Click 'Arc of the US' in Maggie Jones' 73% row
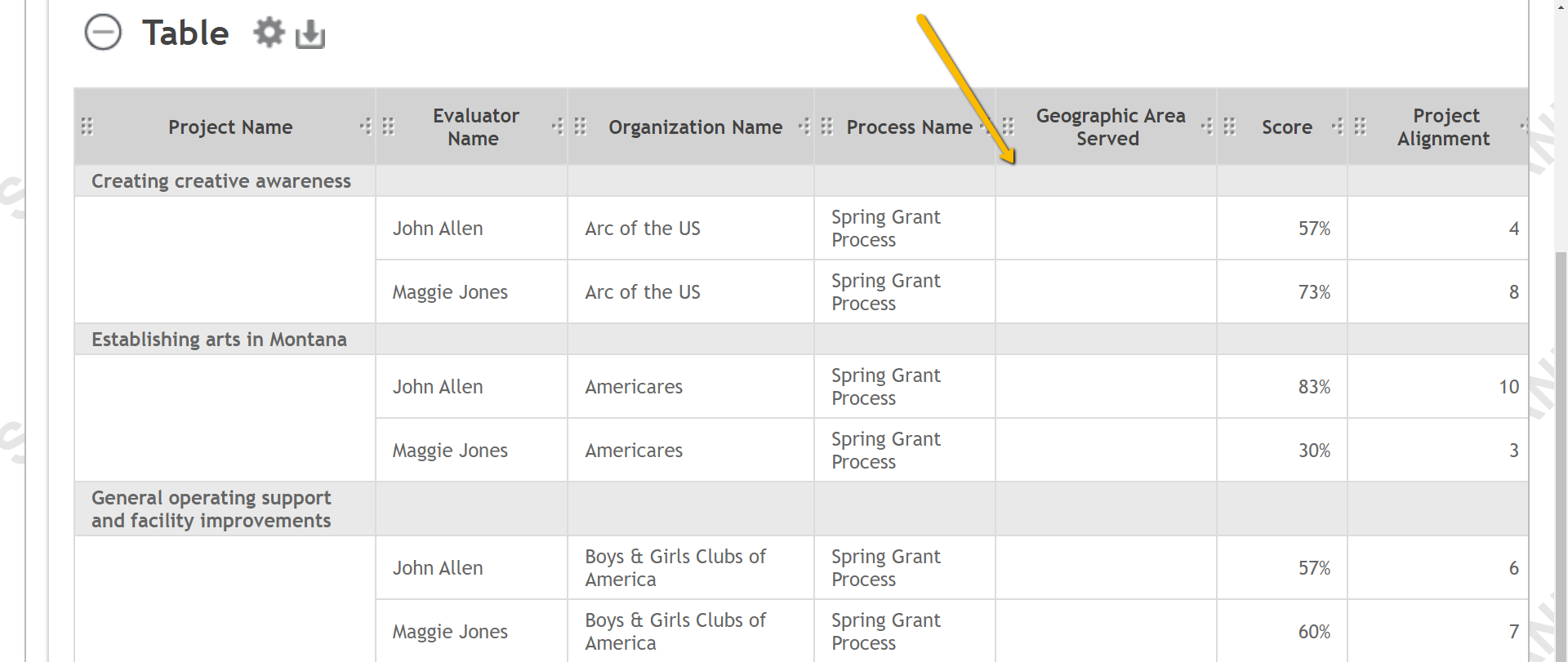This screenshot has height=662, width=1568. click(643, 292)
